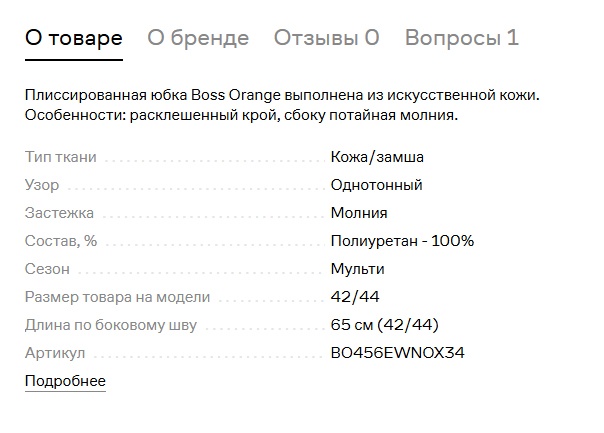
Task: Select the "Однотонный" pattern value
Action: 376,185
